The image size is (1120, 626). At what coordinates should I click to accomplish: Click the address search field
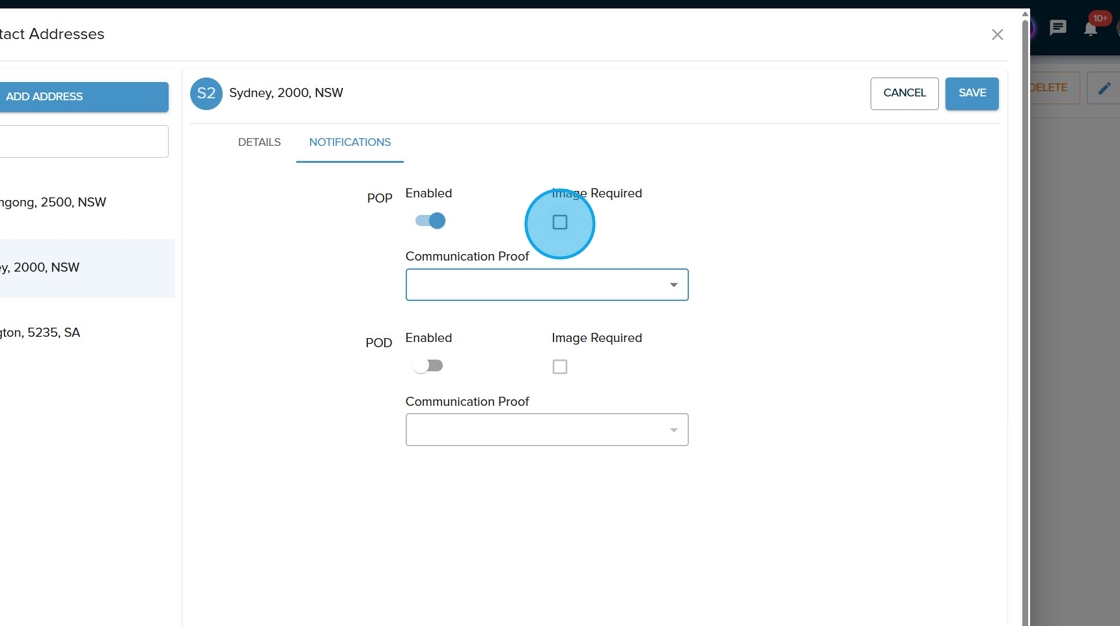[83, 141]
